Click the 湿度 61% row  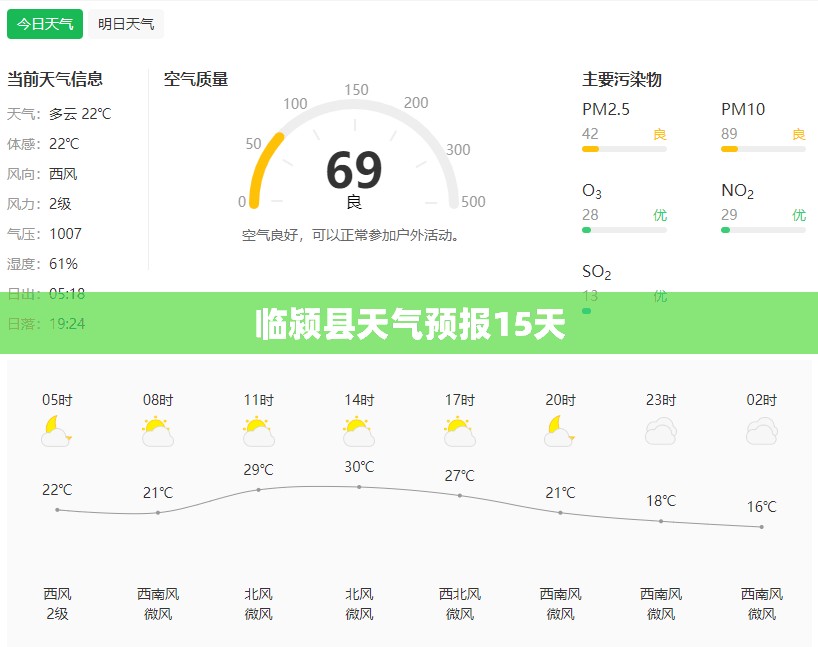pos(42,264)
